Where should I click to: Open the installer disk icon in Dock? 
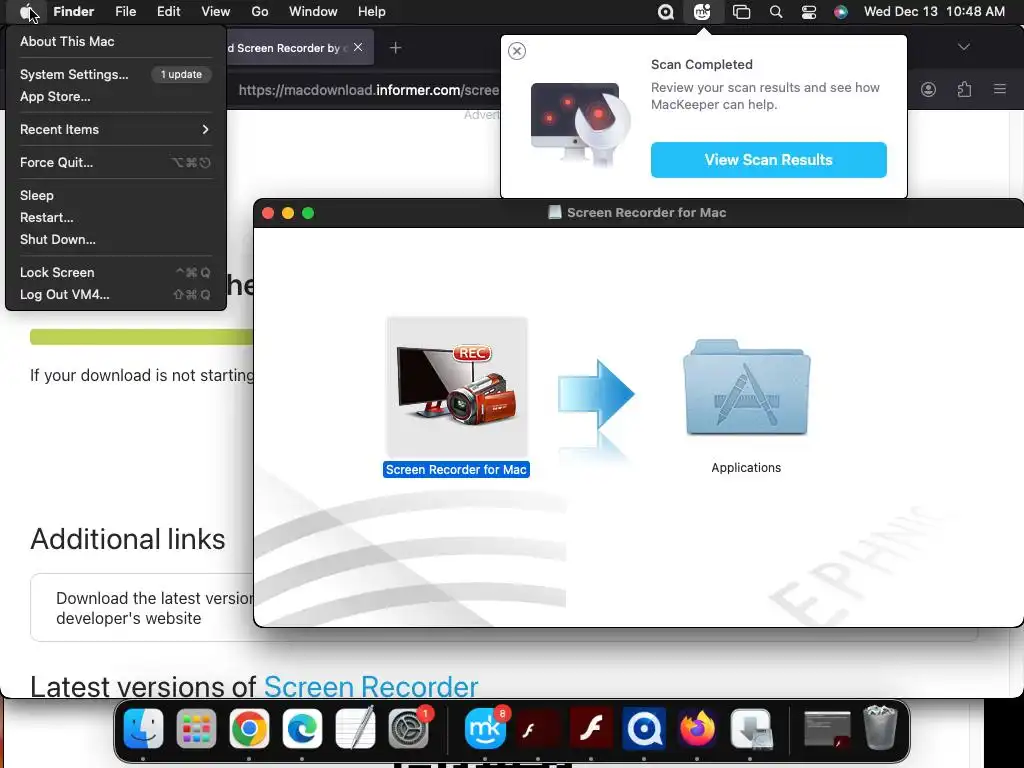(x=750, y=728)
